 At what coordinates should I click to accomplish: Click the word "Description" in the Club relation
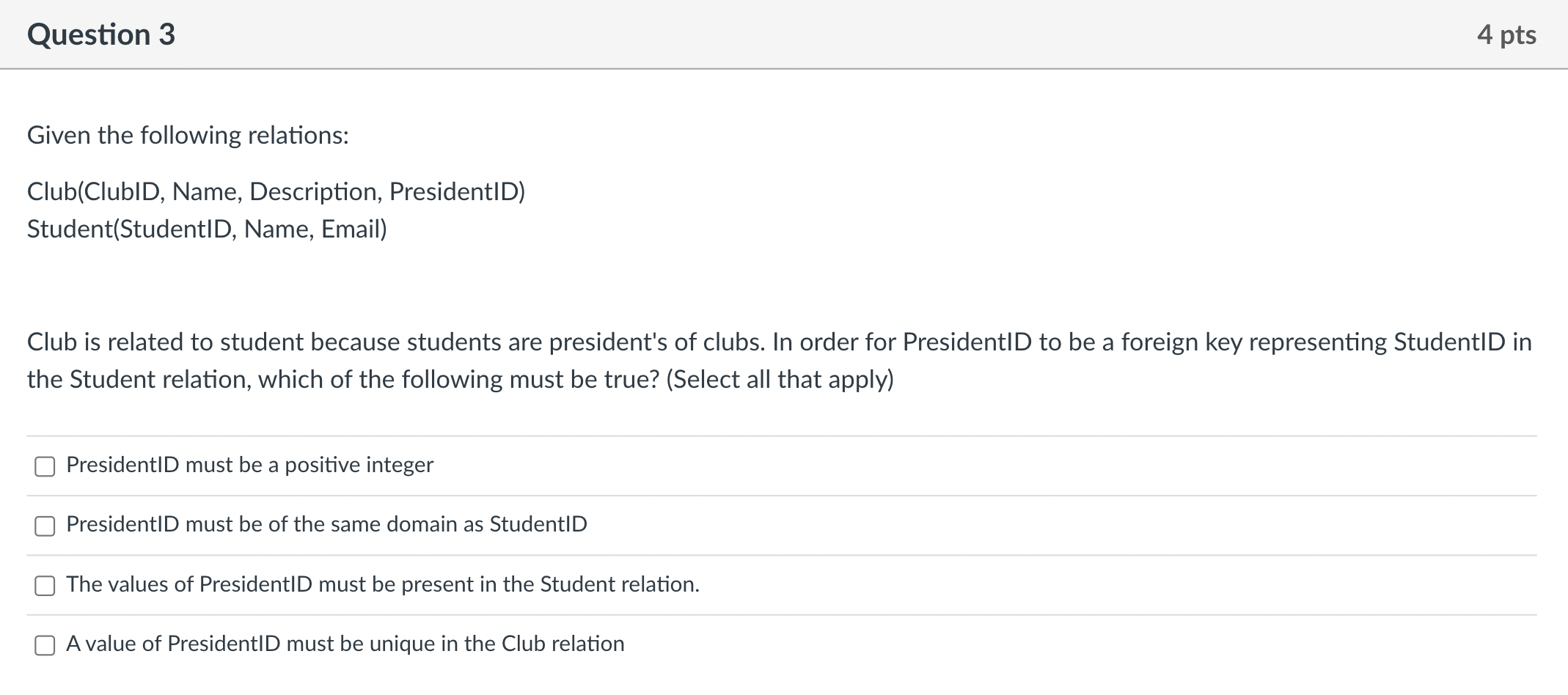click(315, 191)
